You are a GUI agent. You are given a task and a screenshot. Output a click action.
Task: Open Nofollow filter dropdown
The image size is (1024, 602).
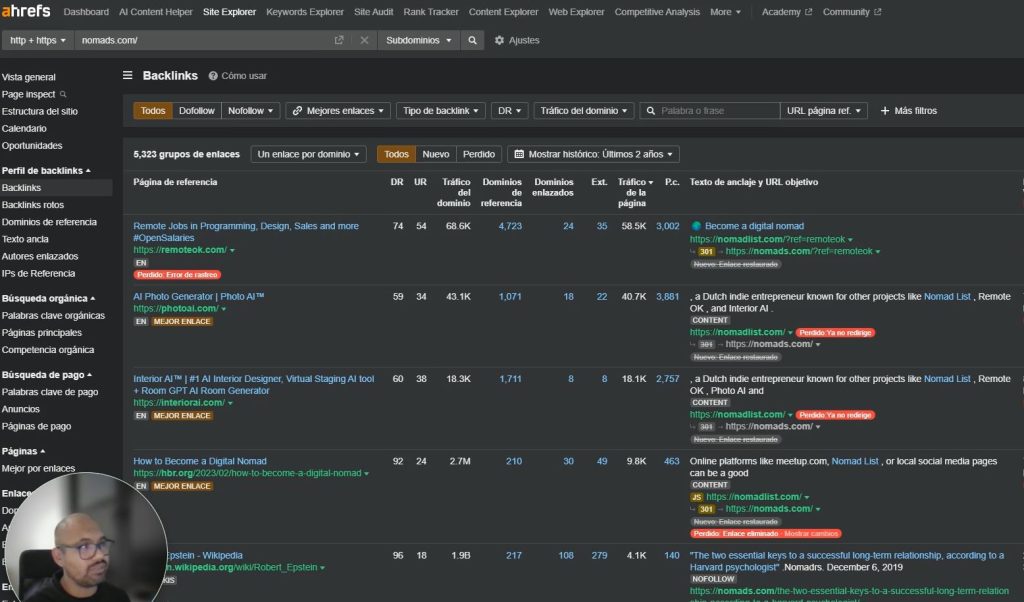[x=250, y=111]
